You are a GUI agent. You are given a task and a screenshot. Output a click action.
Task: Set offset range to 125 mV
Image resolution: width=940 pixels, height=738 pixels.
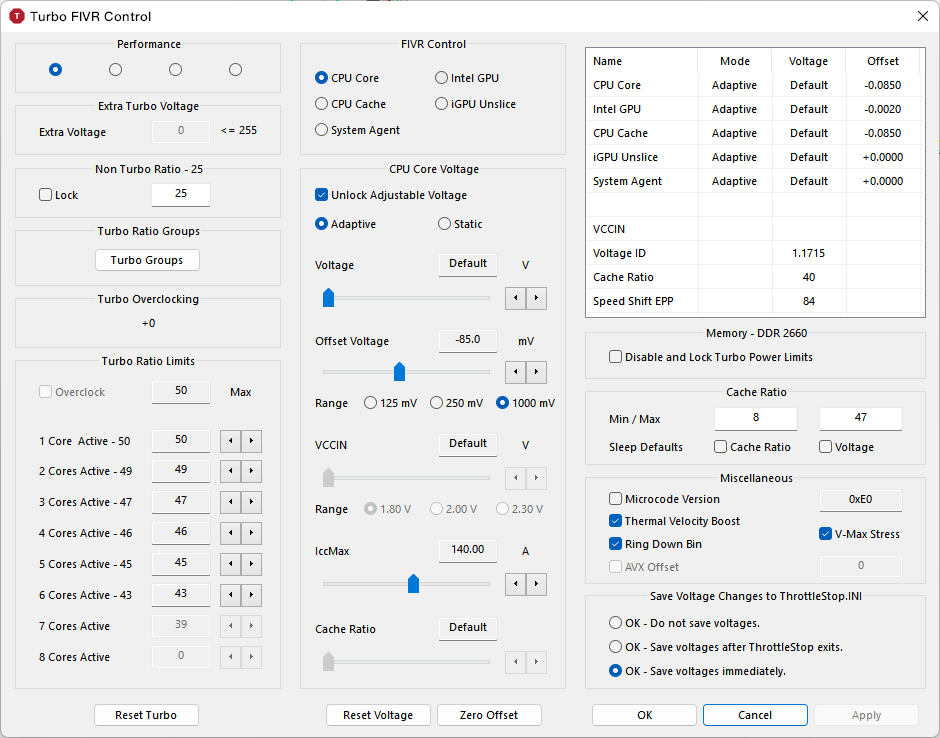point(390,403)
